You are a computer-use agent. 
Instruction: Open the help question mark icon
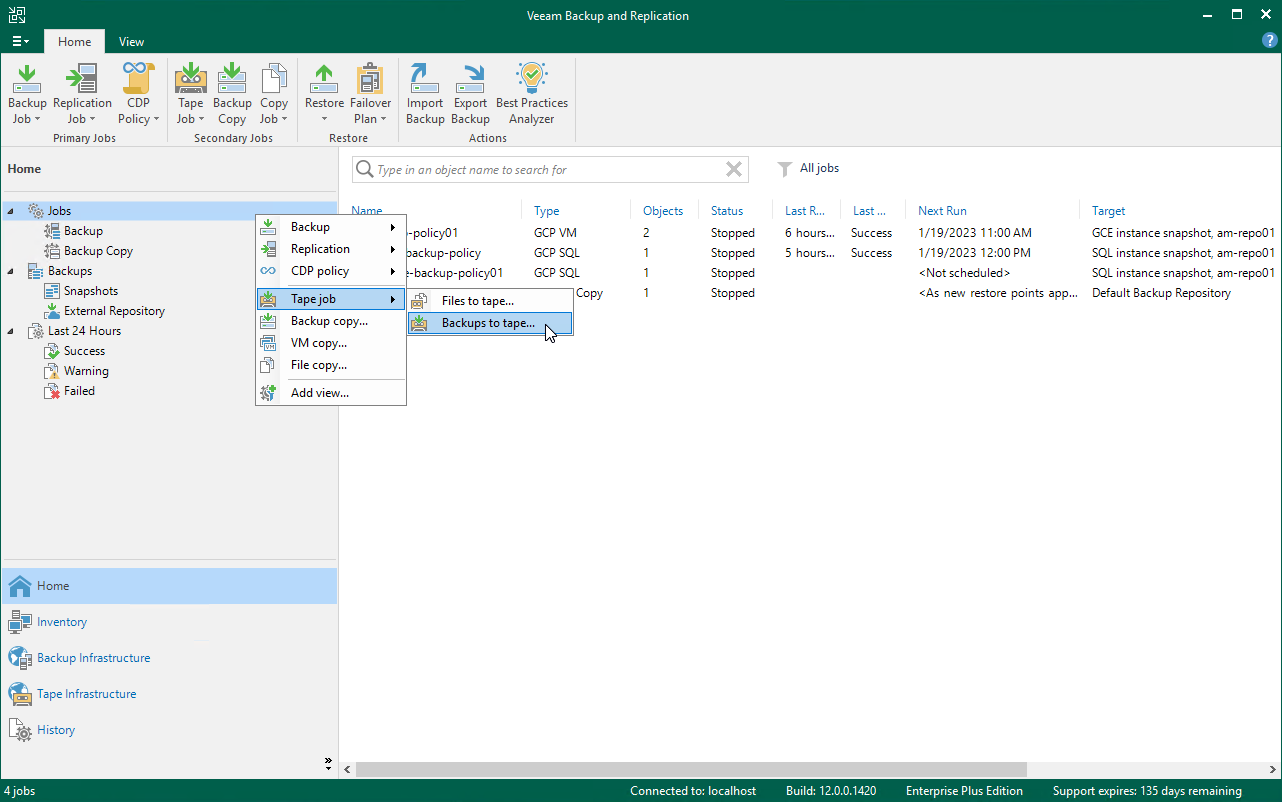(x=1270, y=41)
